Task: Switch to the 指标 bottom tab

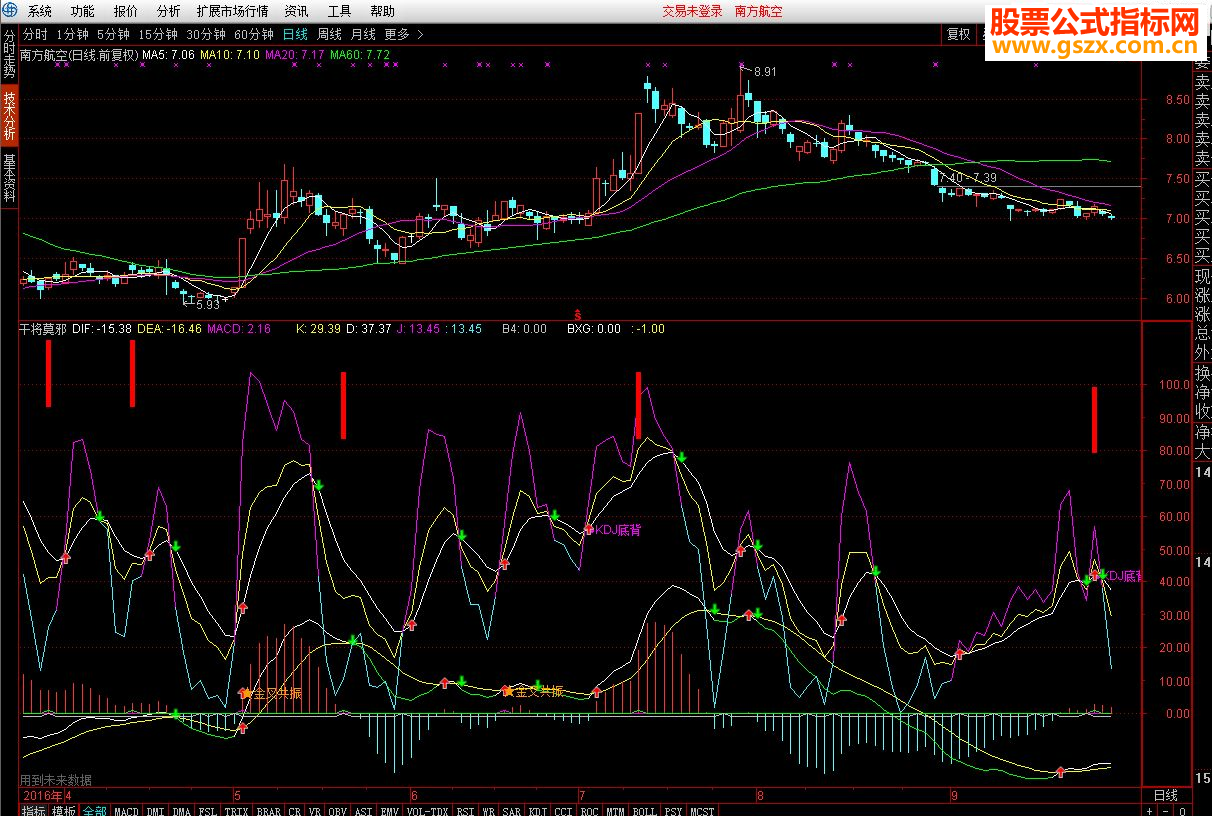Action: click(34, 810)
